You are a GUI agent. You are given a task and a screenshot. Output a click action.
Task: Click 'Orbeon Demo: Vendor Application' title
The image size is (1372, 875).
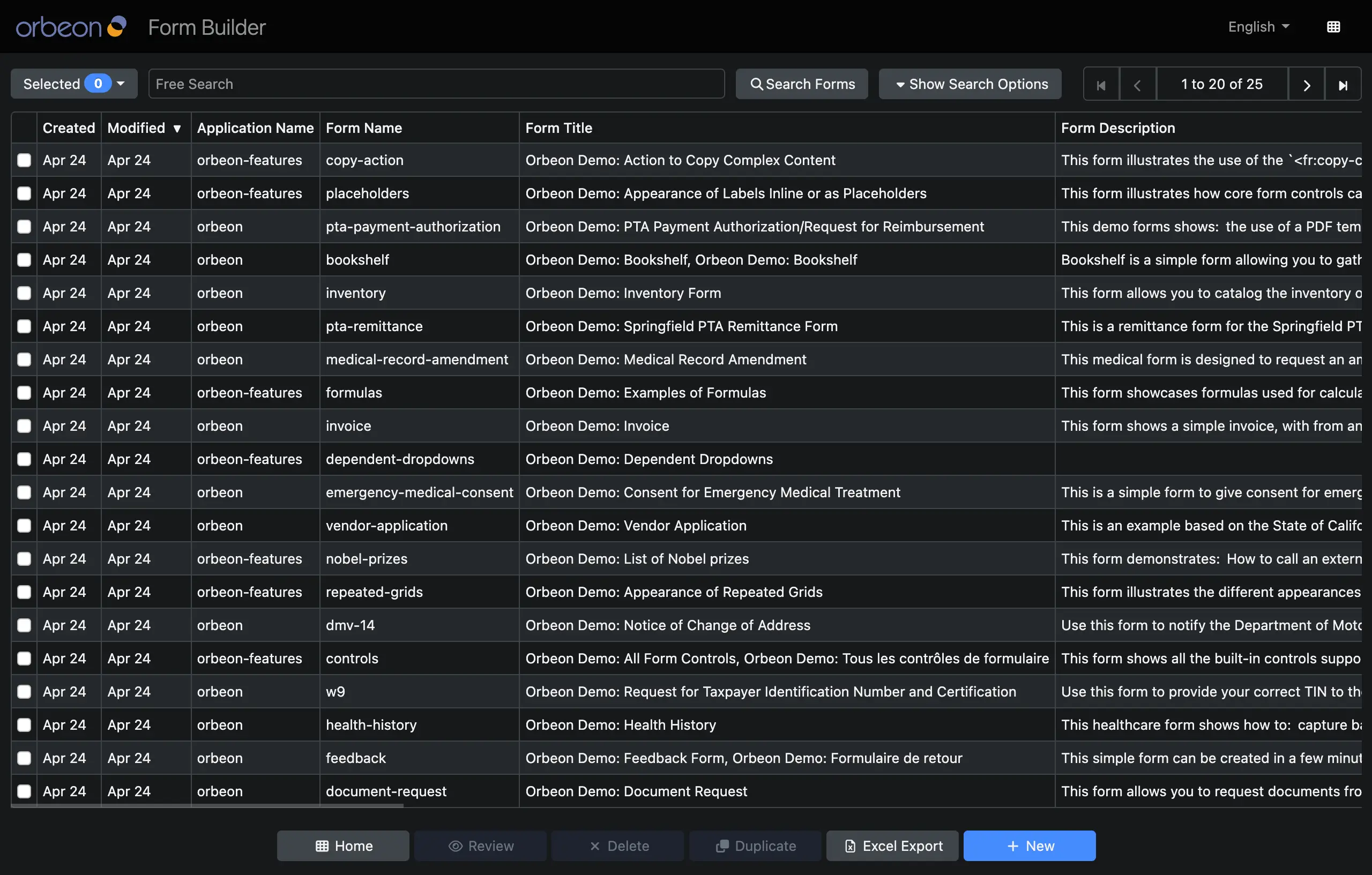[636, 525]
